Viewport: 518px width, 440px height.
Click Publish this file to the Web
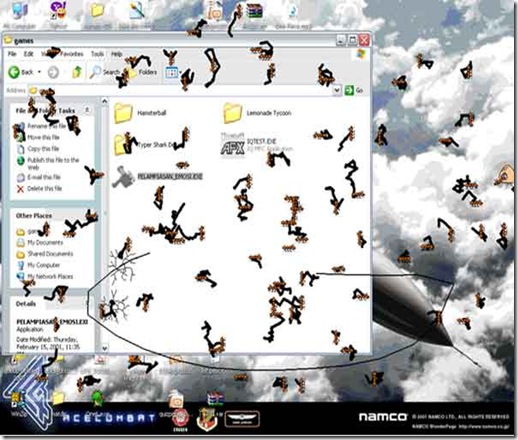click(x=53, y=163)
